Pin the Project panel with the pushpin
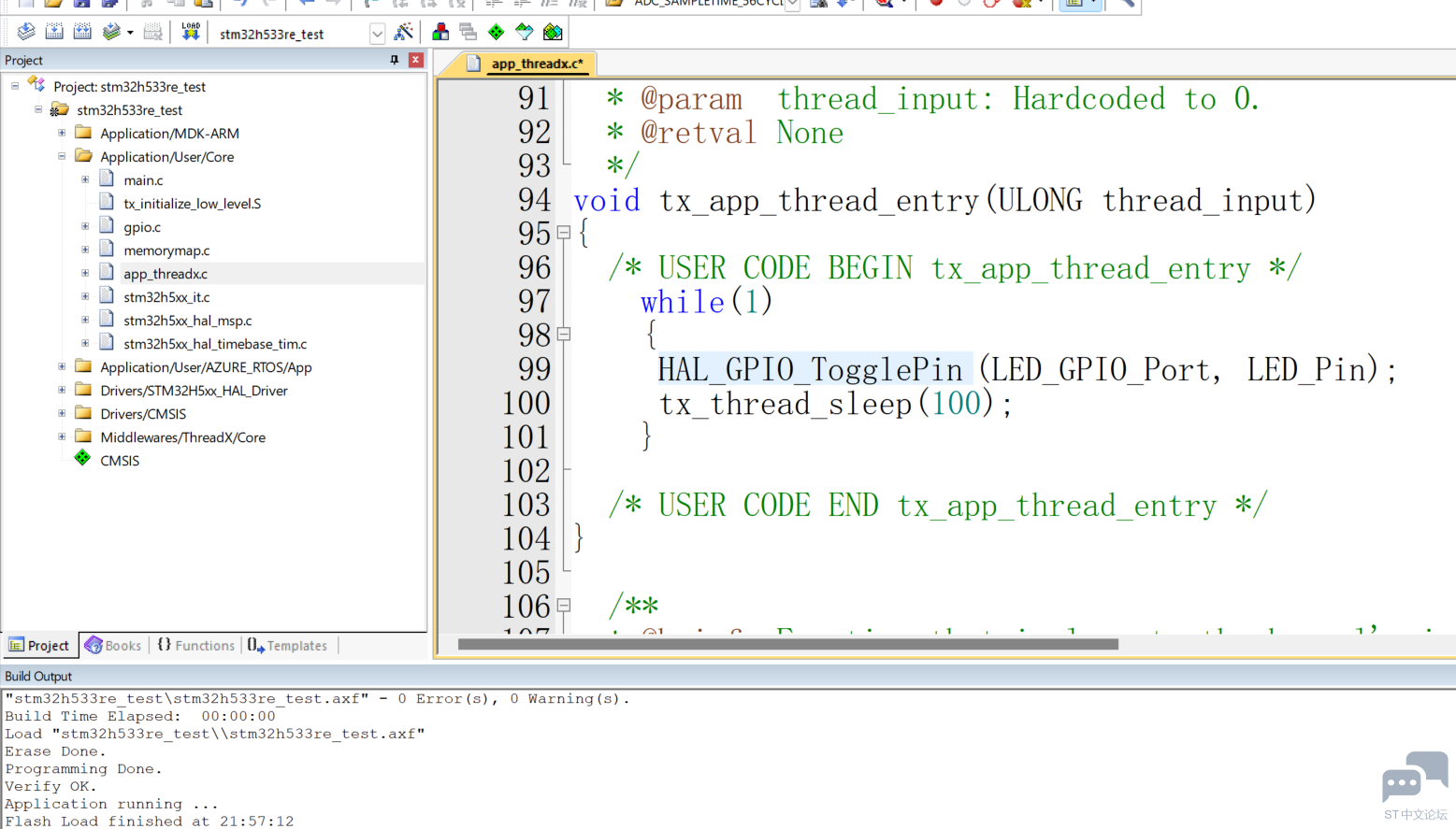The width and height of the screenshot is (1456, 829). click(395, 60)
